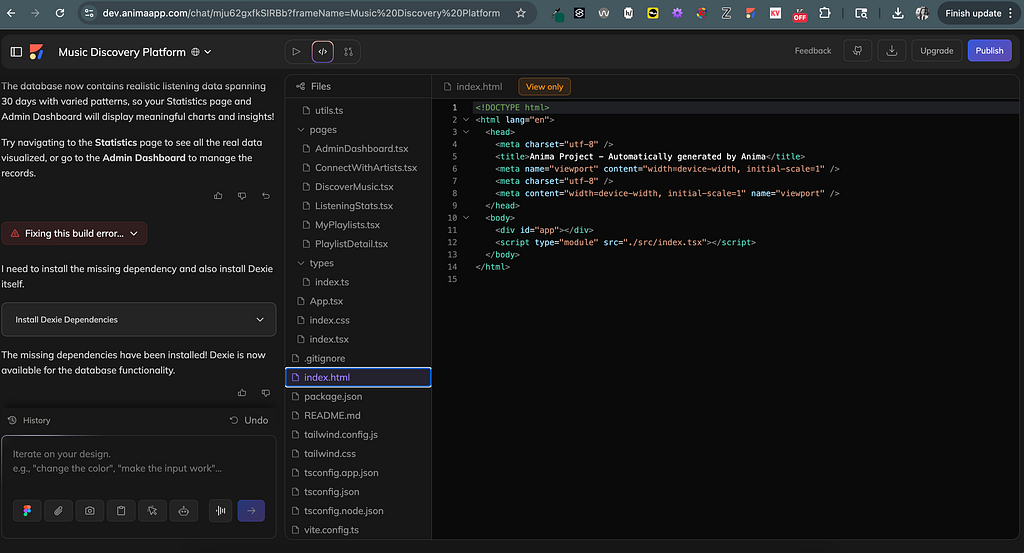Image resolution: width=1024 pixels, height=553 pixels.
Task: Expand the Fixing this build error item
Action: [x=74, y=234]
